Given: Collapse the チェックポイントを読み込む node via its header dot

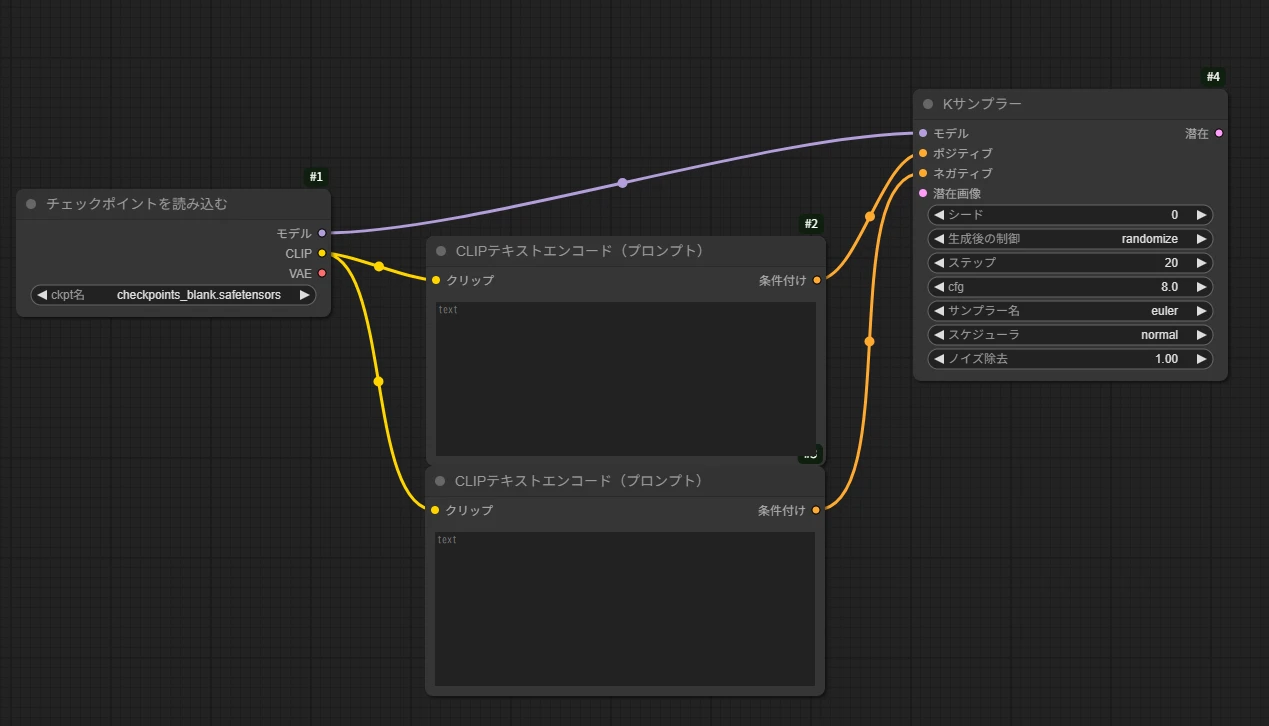Looking at the screenshot, I should (31, 204).
